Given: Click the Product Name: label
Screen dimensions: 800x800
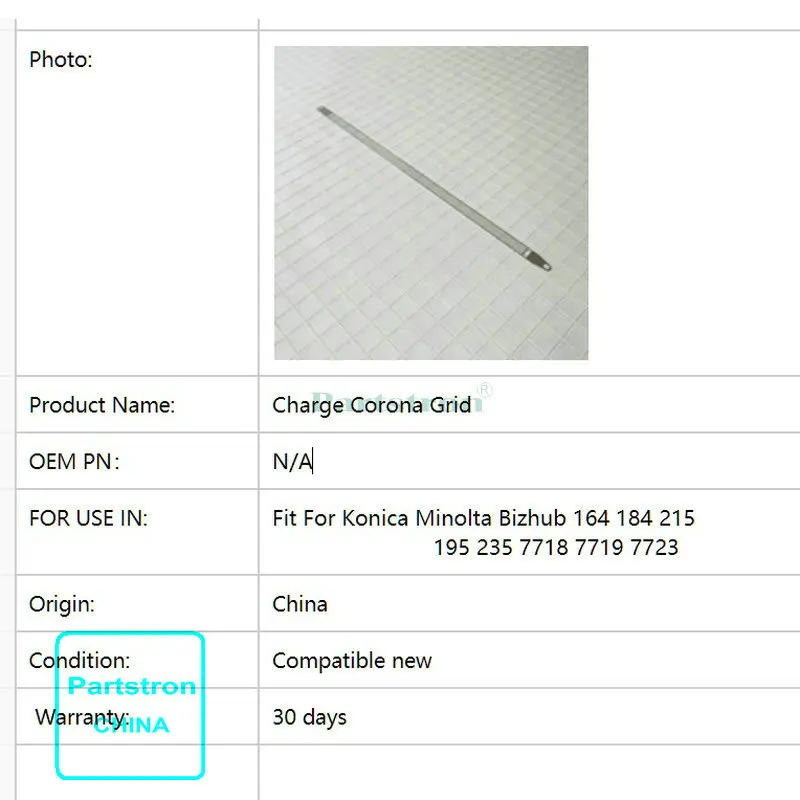Looking at the screenshot, I should click(102, 405).
